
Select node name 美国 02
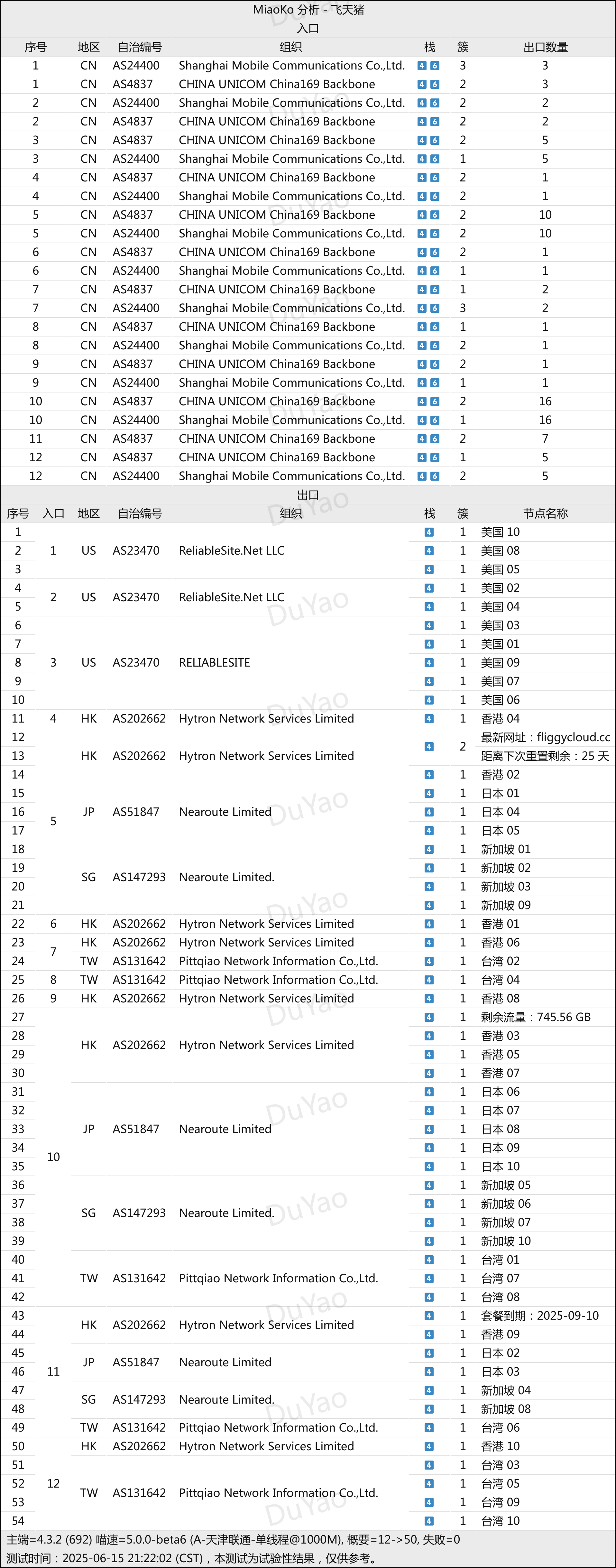[500, 588]
